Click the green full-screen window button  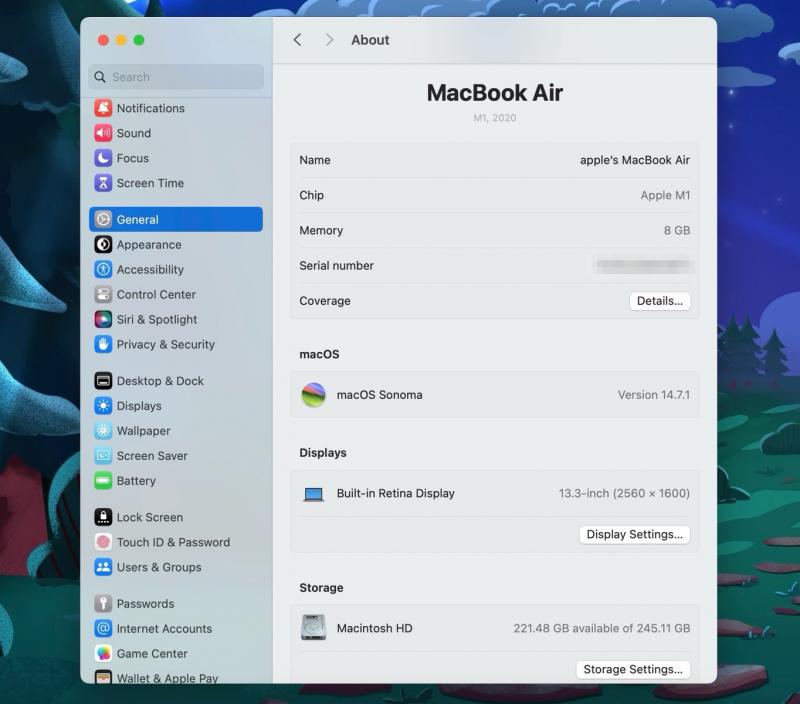pyautogui.click(x=139, y=40)
